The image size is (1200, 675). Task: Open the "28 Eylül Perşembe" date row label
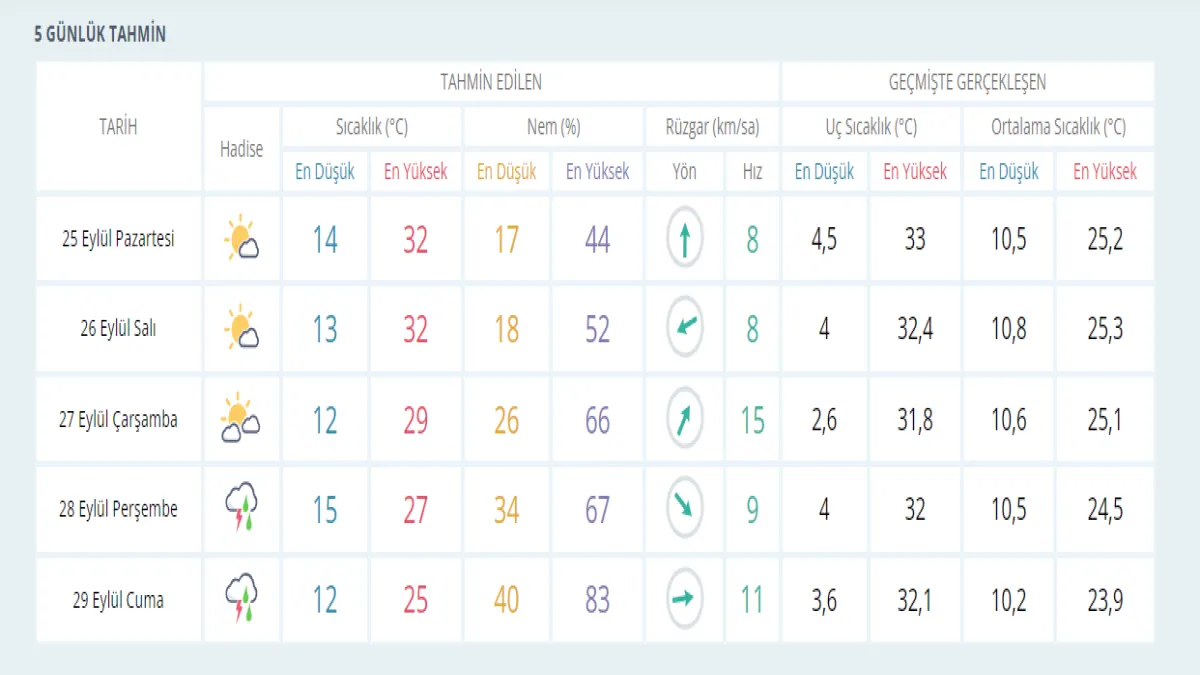(x=118, y=509)
